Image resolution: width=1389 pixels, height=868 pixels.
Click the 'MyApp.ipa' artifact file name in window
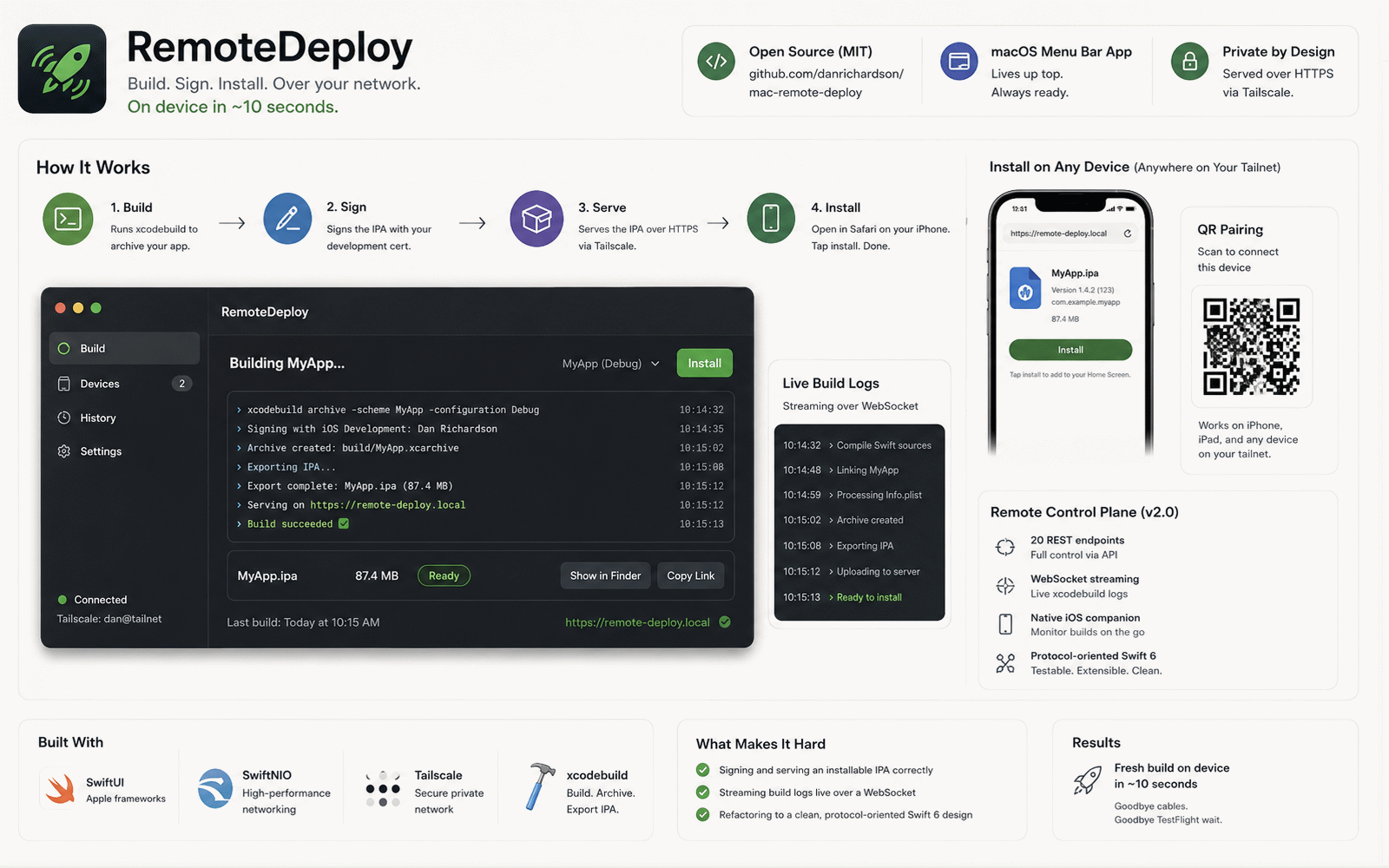point(267,575)
